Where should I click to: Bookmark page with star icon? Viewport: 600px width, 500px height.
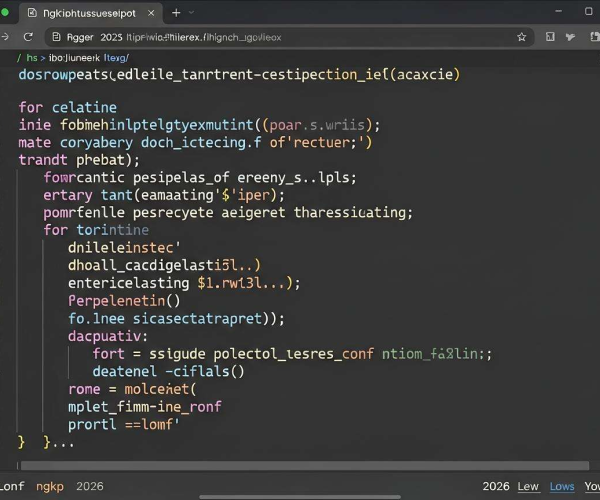[x=522, y=37]
